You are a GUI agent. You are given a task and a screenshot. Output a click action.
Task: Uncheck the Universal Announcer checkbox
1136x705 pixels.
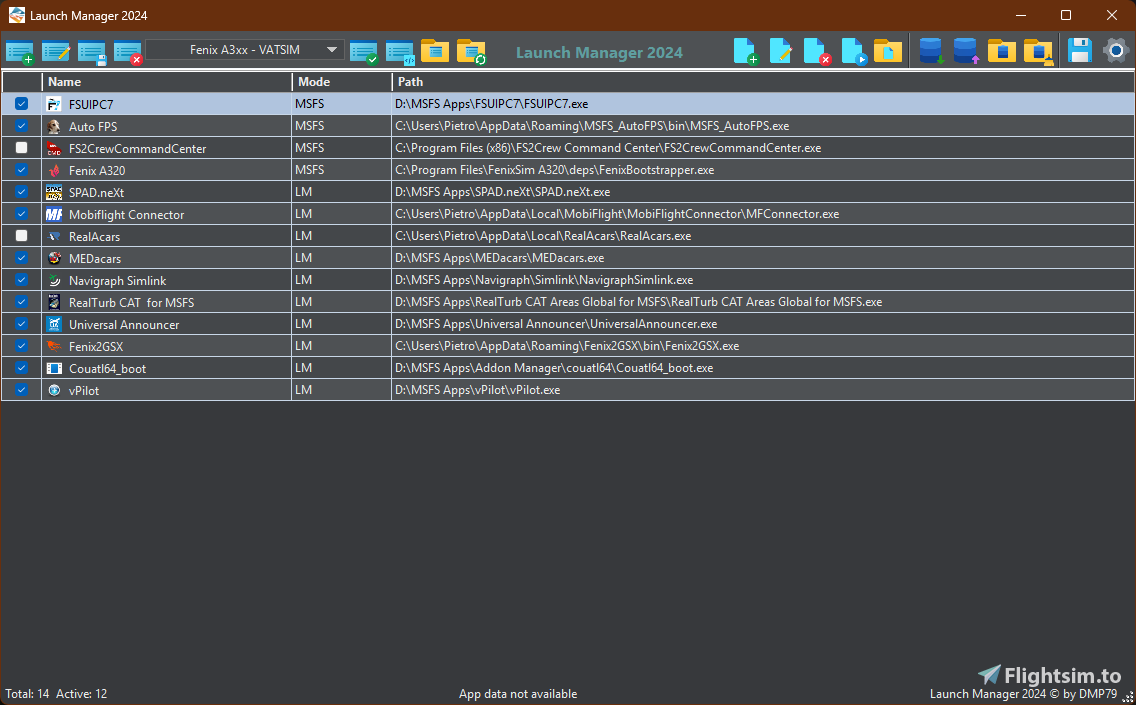[x=22, y=323]
